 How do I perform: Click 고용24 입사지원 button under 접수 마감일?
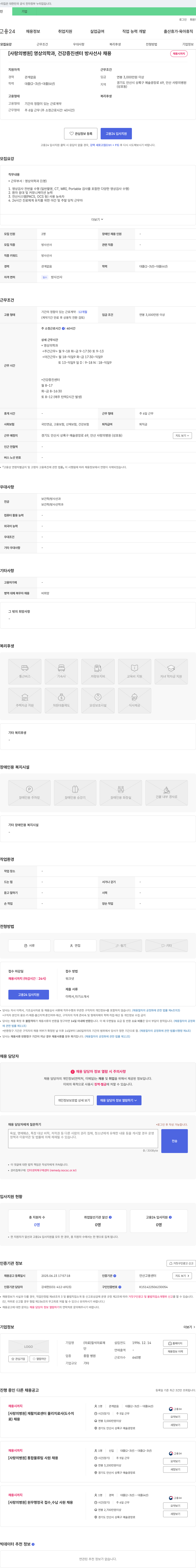29,995
